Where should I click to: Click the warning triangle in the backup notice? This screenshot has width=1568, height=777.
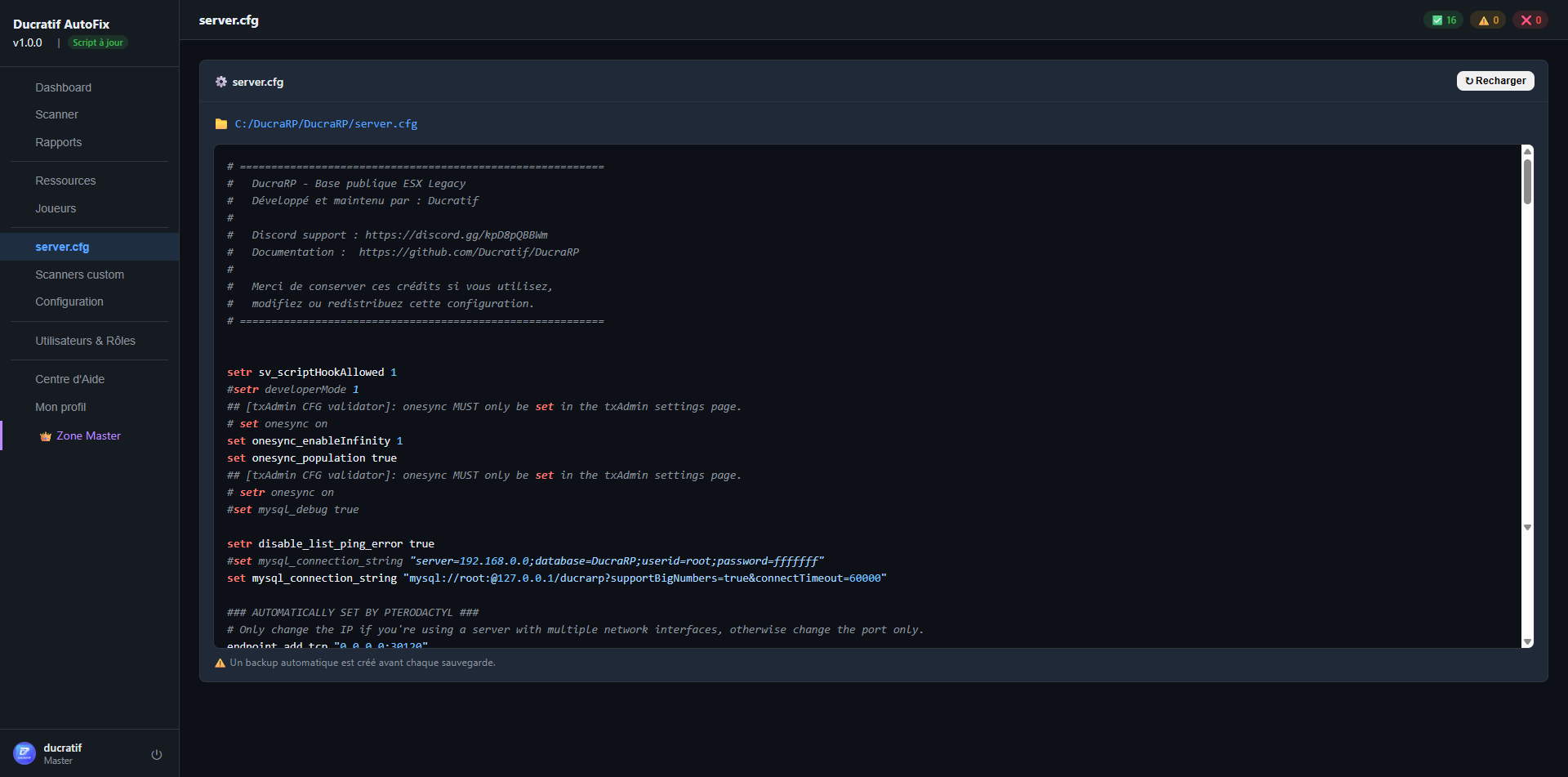click(220, 663)
